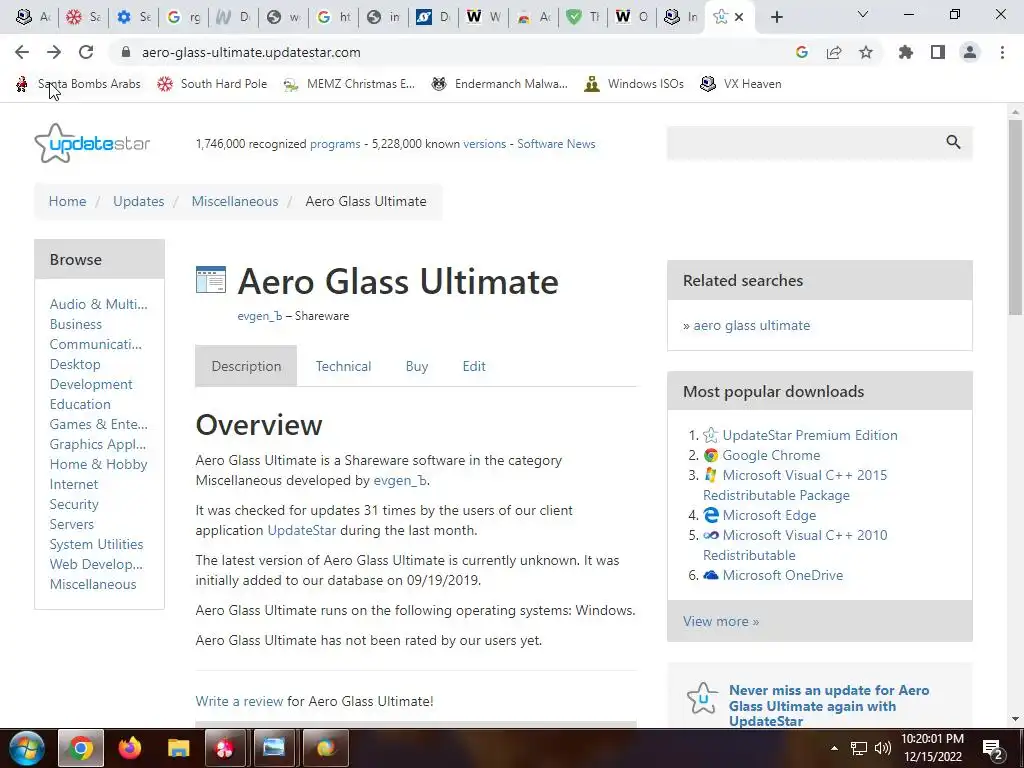
Task: Click 'Never miss an update' promo link
Action: (x=829, y=706)
